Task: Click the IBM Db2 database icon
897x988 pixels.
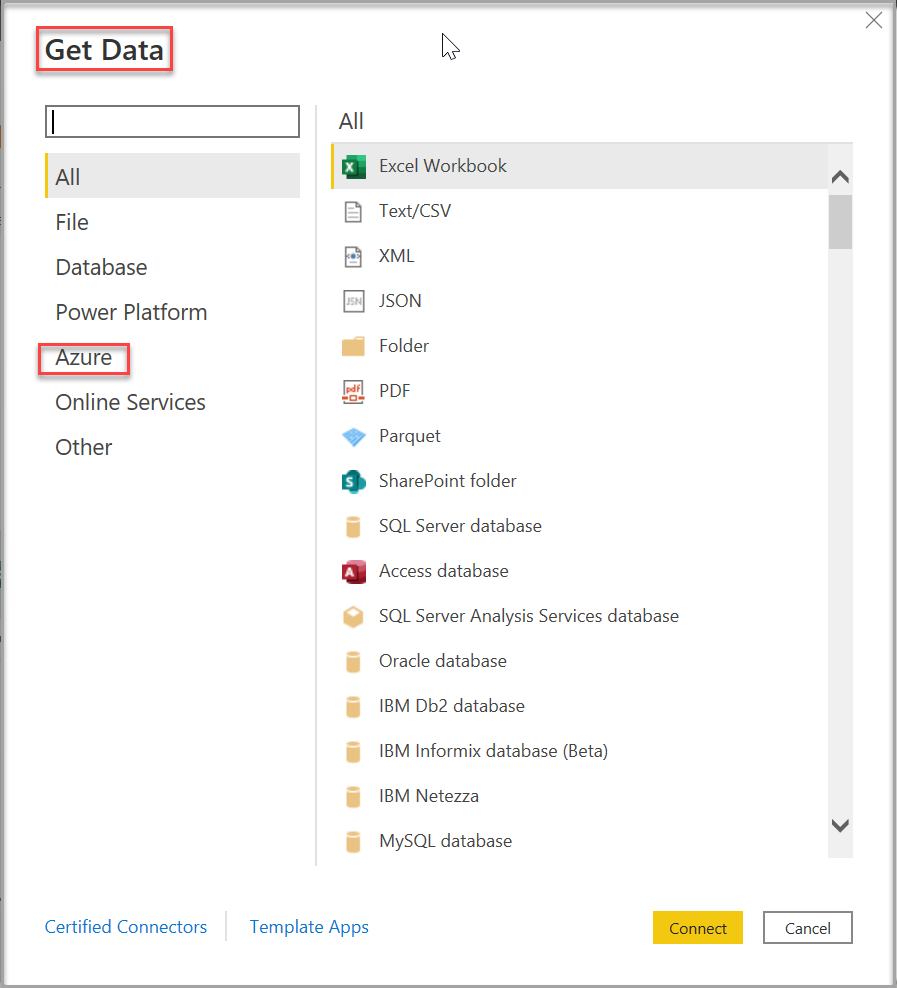Action: pyautogui.click(x=353, y=707)
